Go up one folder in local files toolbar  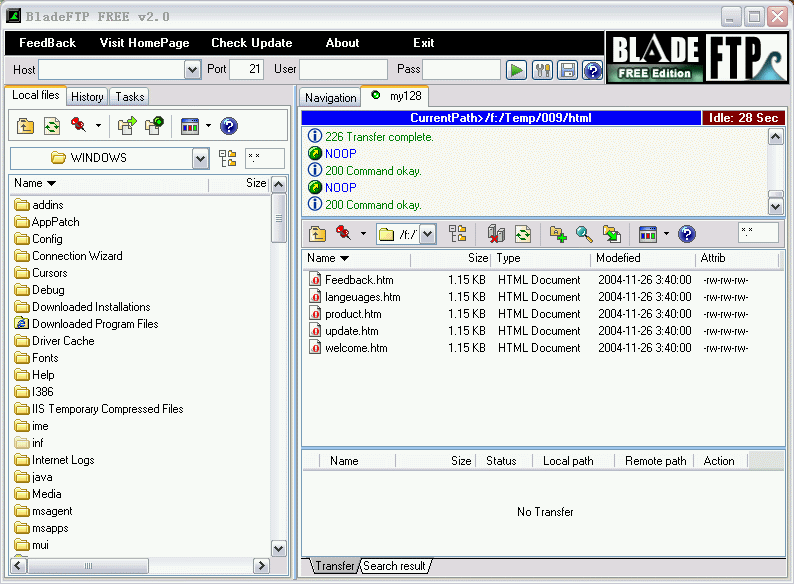pos(25,126)
